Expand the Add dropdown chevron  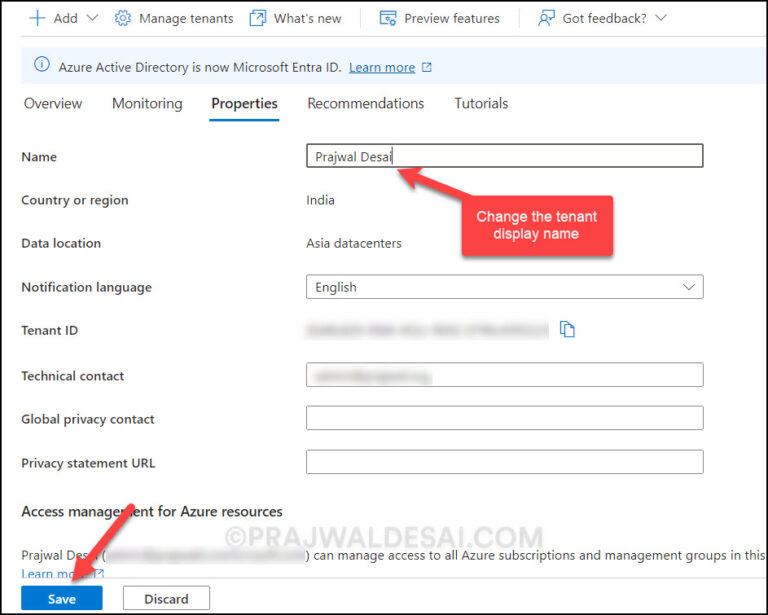click(92, 18)
